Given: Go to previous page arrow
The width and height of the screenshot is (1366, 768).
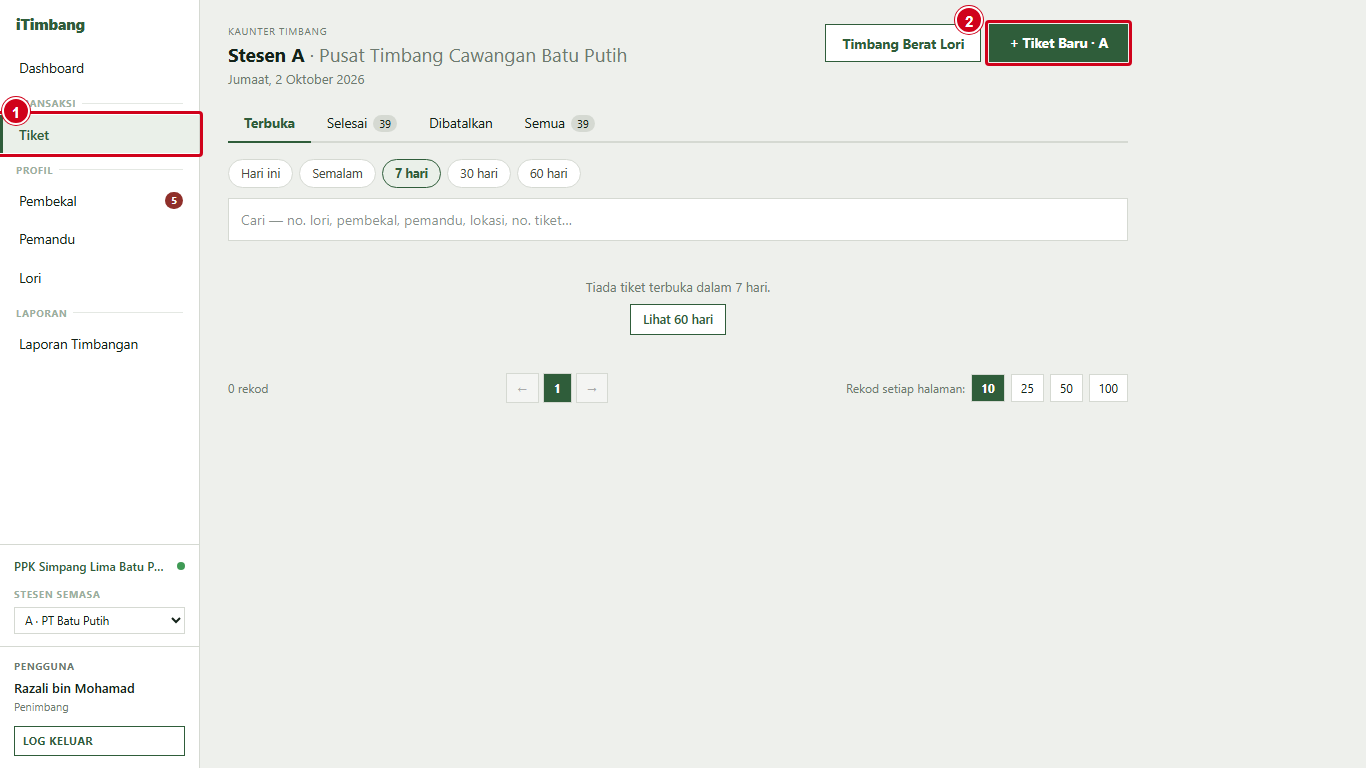Looking at the screenshot, I should (x=522, y=388).
